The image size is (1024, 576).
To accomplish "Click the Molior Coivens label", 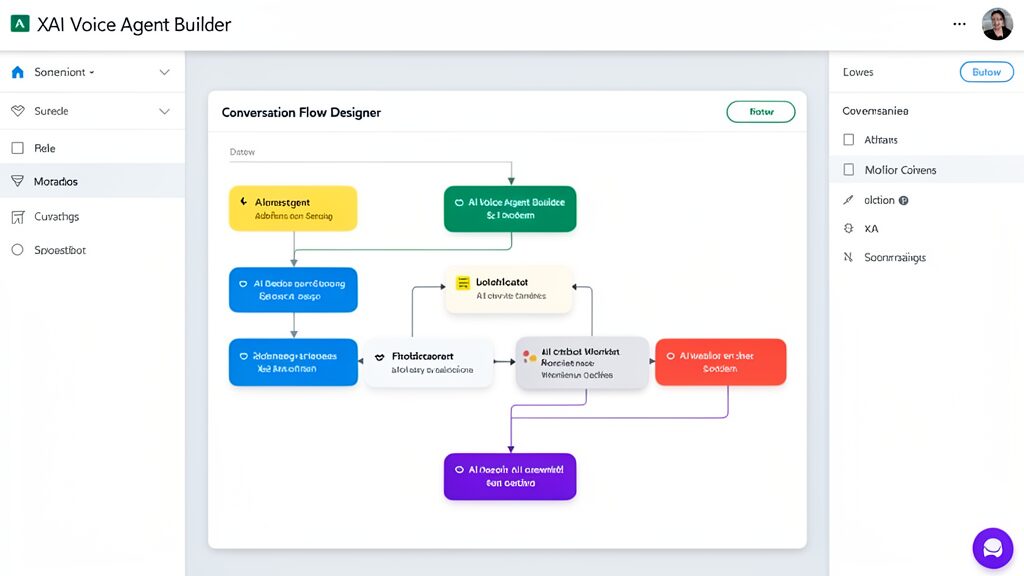I will [900, 170].
